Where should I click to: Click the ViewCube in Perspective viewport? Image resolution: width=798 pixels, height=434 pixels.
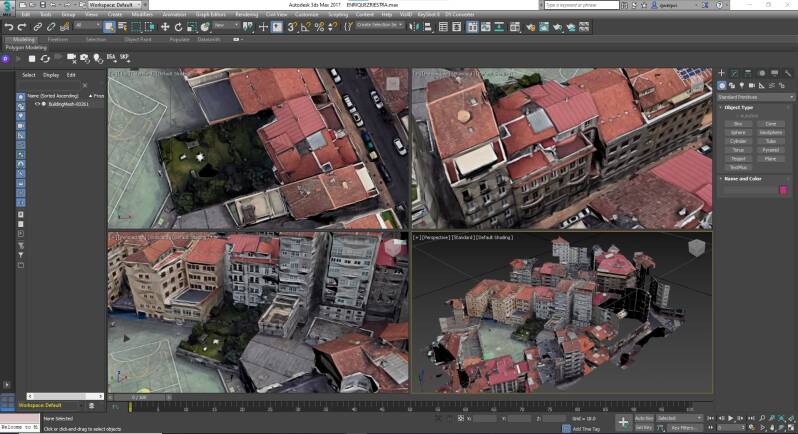pos(695,248)
